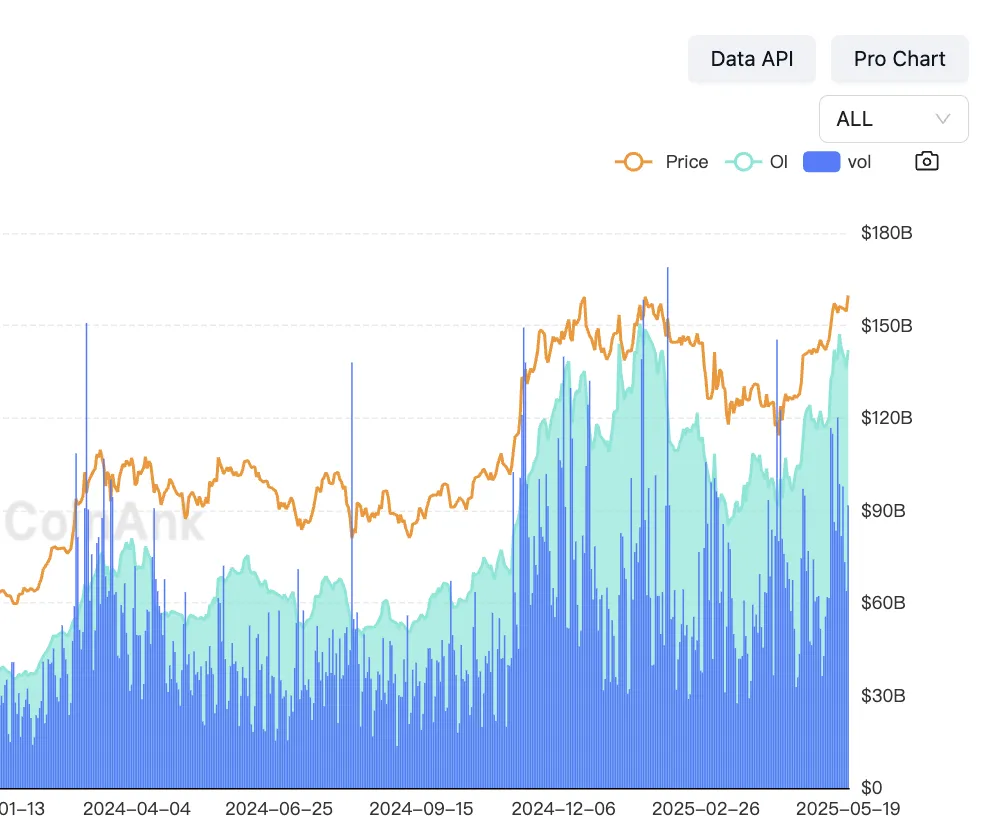Click the $180B axis label
The width and height of the screenshot is (983, 819).
click(x=886, y=233)
